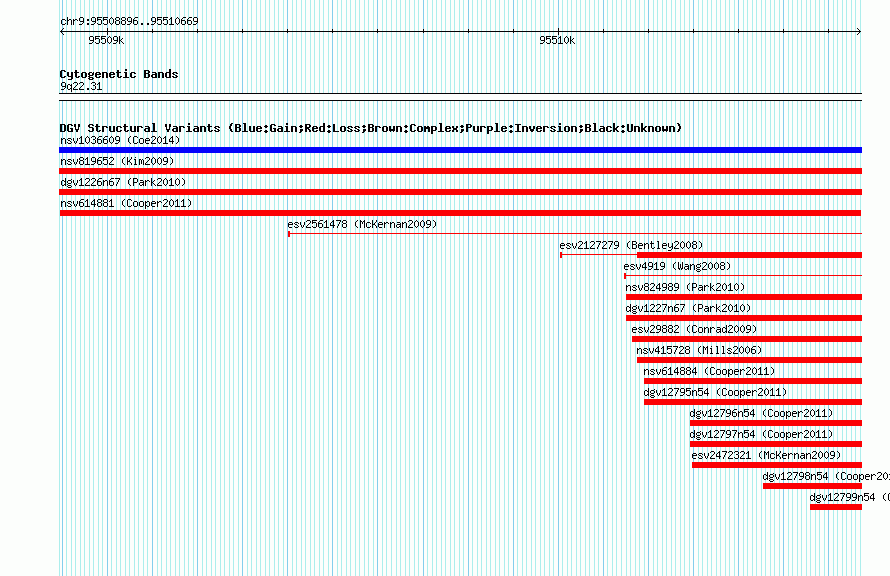Click the 95509k ruler label

click(106, 40)
